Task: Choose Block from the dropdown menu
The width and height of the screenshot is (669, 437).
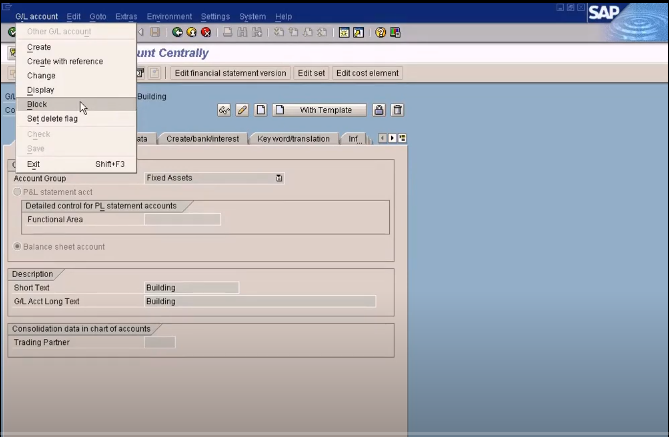Action: click(76, 104)
